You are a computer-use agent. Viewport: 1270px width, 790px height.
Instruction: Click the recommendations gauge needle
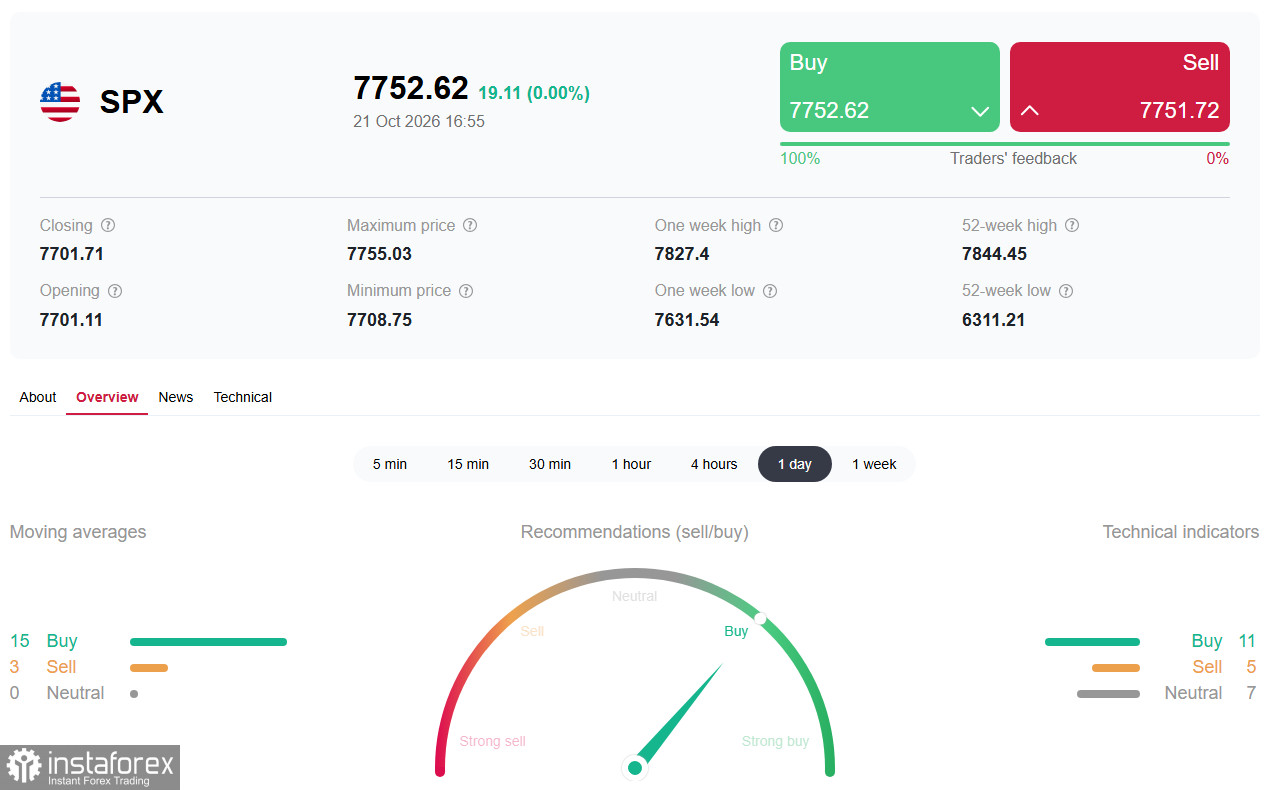point(679,715)
